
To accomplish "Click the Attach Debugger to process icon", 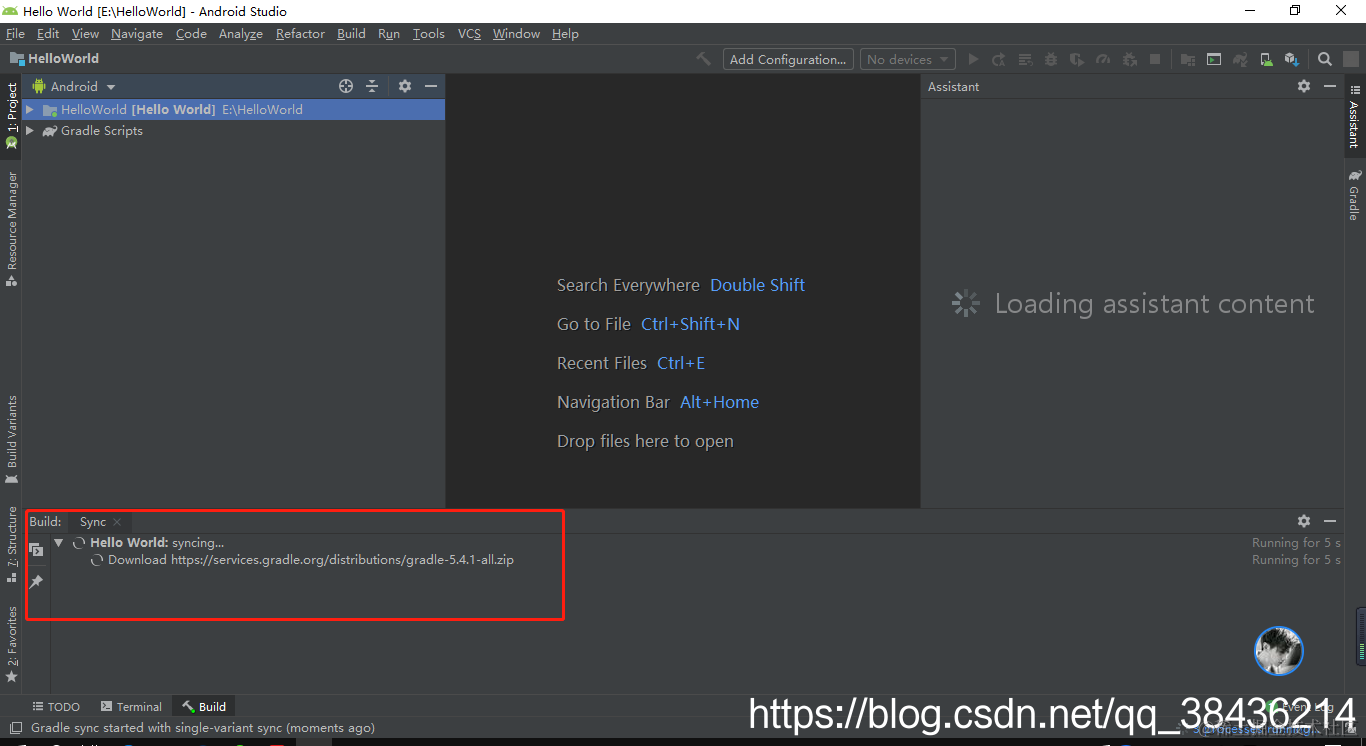I will click(x=1130, y=59).
